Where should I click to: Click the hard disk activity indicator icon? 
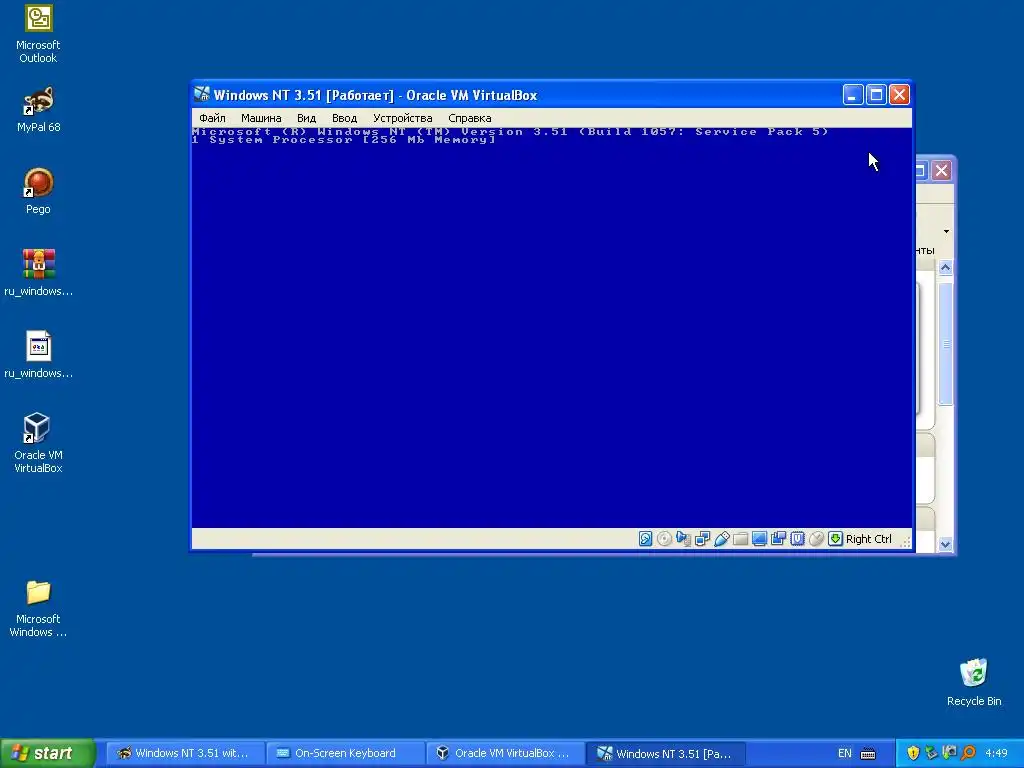click(645, 539)
